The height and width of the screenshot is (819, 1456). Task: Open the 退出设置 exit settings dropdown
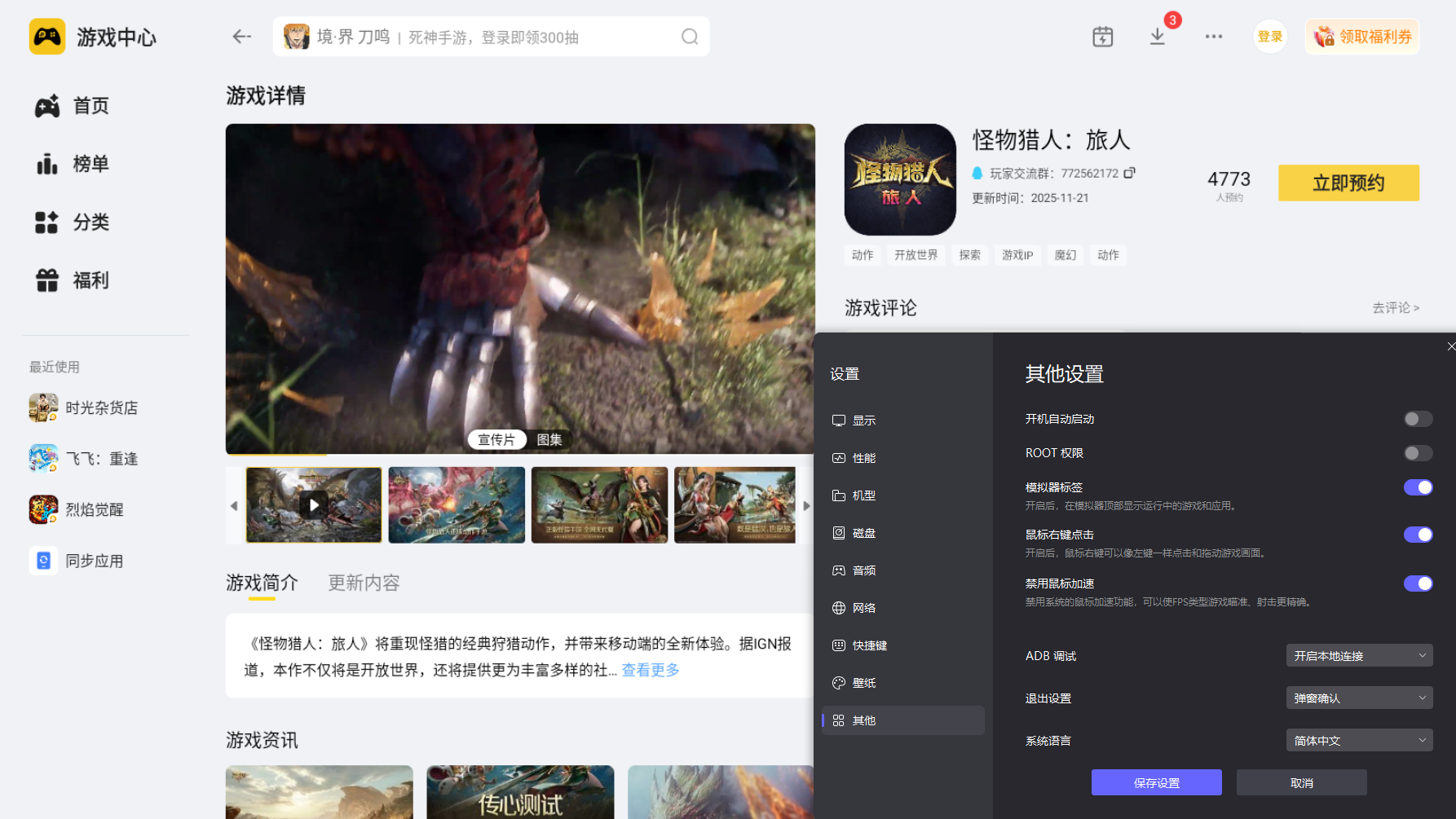pyautogui.click(x=1358, y=698)
